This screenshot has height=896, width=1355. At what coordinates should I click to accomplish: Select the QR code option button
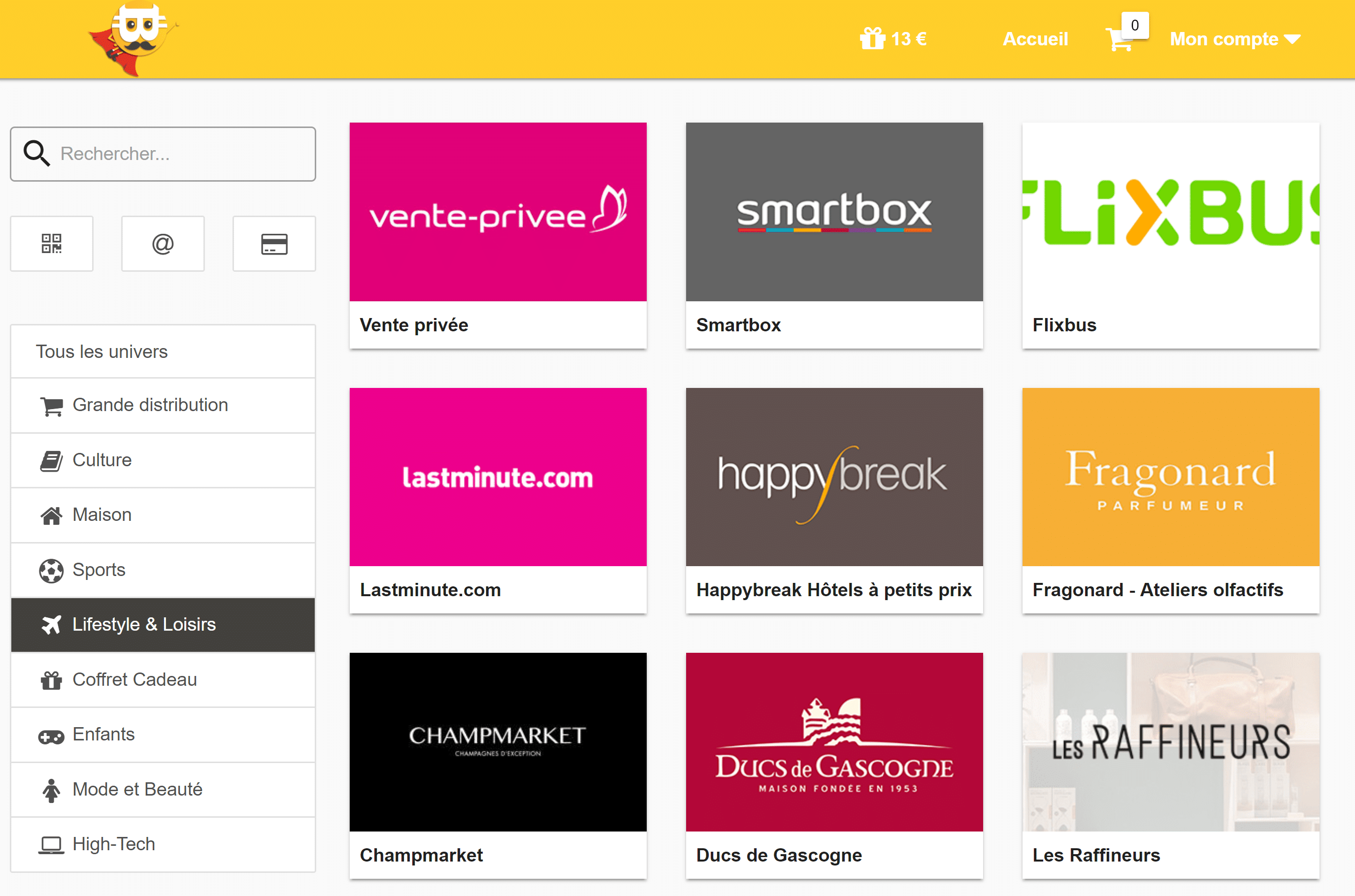51,243
